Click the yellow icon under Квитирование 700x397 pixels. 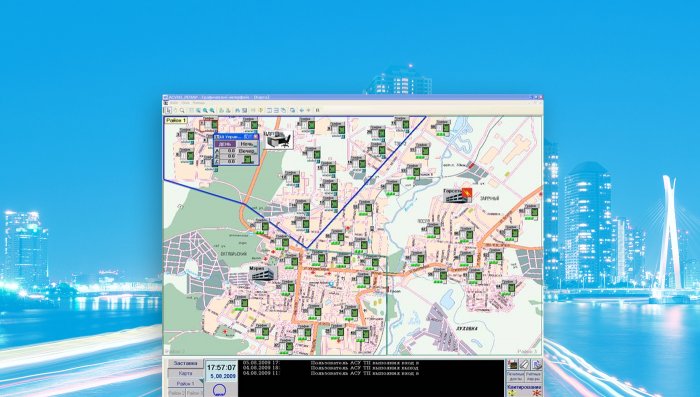[x=512, y=393]
